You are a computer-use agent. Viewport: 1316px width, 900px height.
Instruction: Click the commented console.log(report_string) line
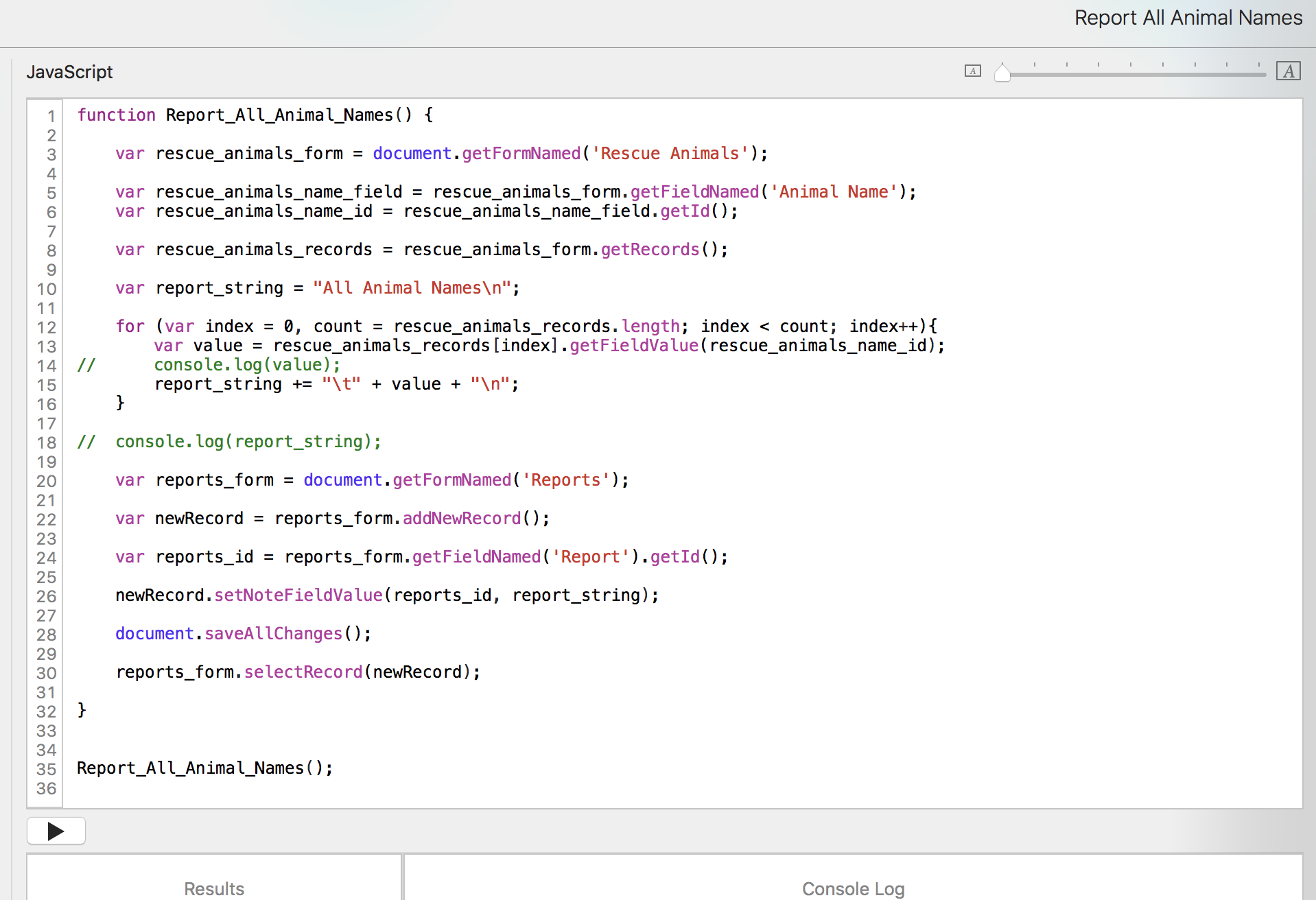click(x=248, y=442)
